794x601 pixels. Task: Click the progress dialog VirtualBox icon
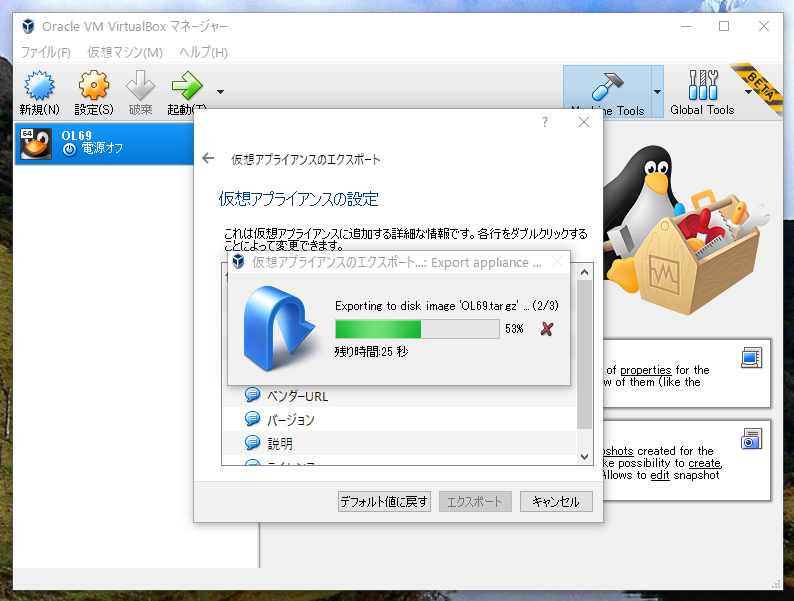pyautogui.click(x=238, y=262)
